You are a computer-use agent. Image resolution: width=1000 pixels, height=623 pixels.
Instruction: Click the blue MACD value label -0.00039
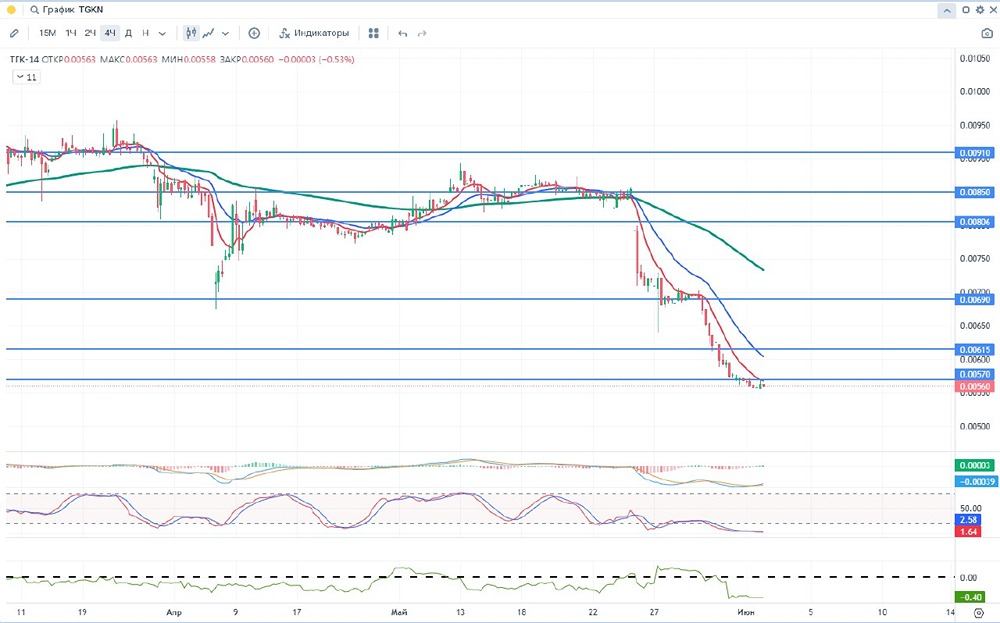coord(975,481)
